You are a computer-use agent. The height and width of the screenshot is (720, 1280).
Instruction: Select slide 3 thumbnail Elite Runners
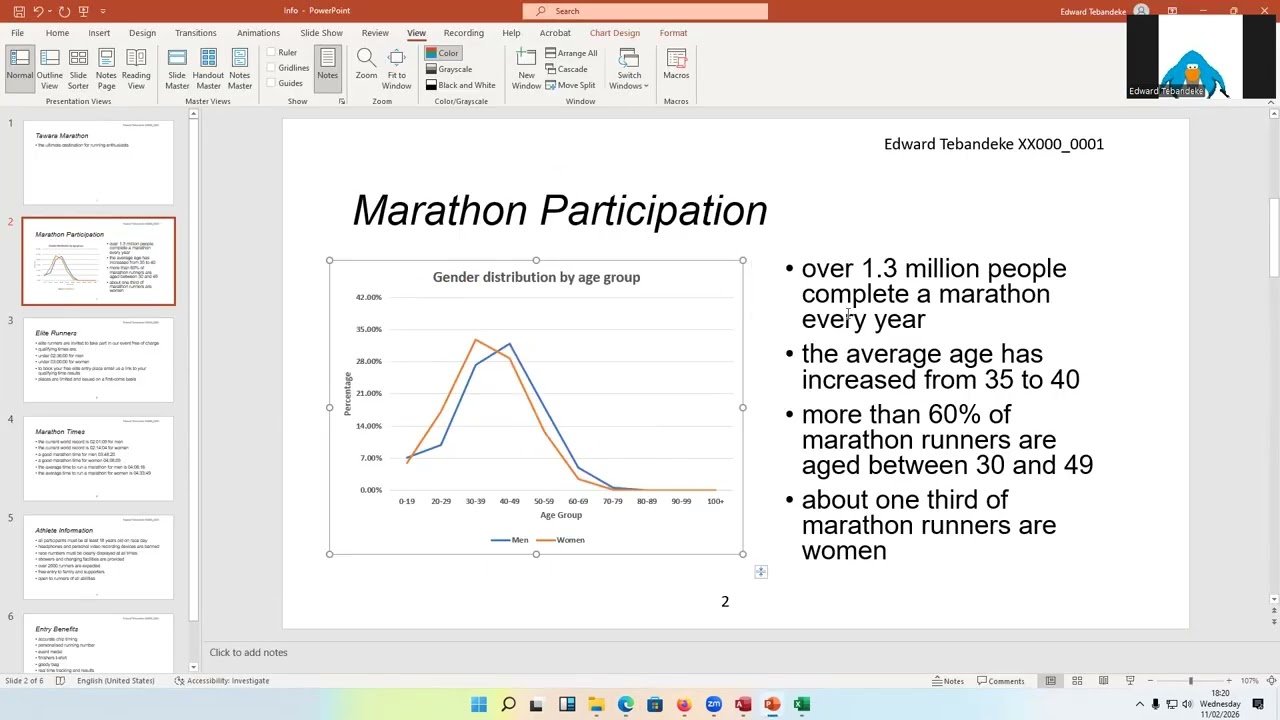click(98, 359)
